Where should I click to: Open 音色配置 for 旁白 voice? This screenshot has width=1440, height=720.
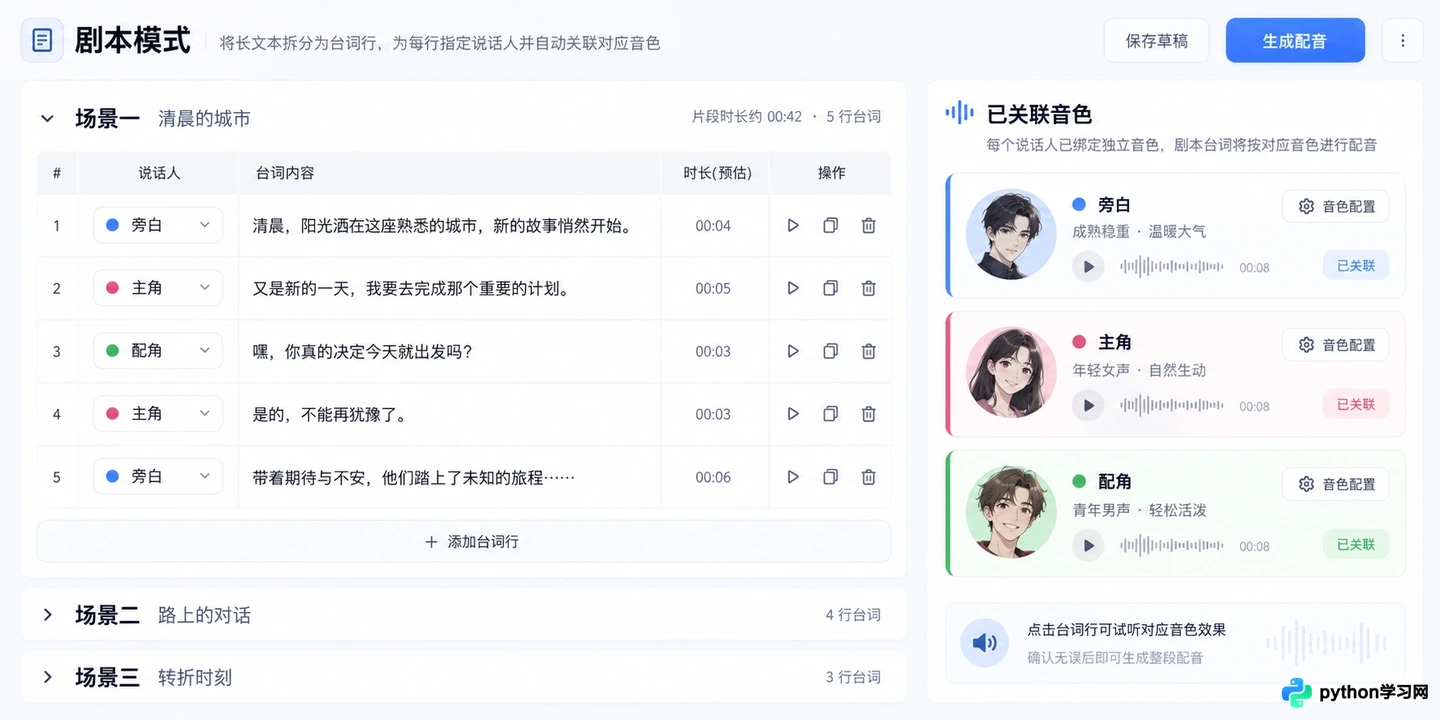(x=1336, y=206)
